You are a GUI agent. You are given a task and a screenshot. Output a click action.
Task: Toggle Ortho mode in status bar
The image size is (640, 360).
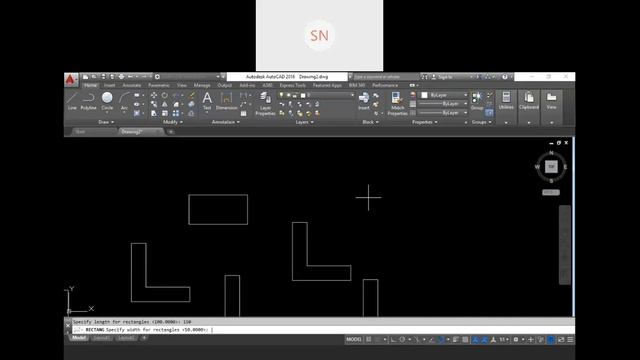pos(393,340)
